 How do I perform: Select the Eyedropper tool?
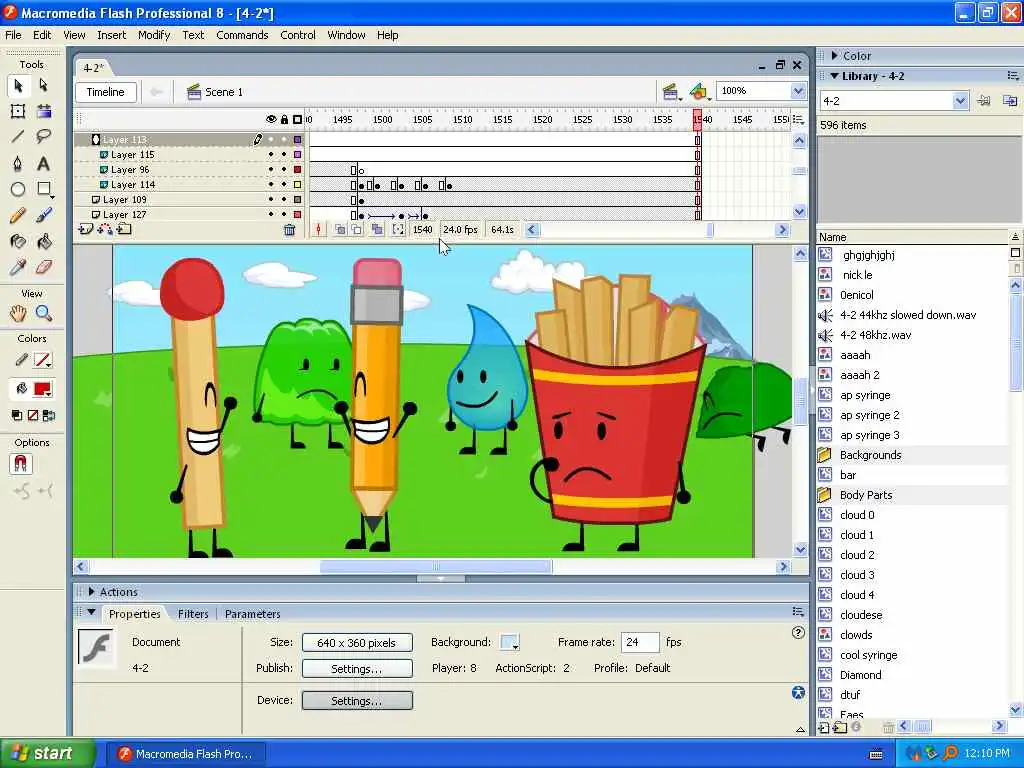tap(18, 267)
